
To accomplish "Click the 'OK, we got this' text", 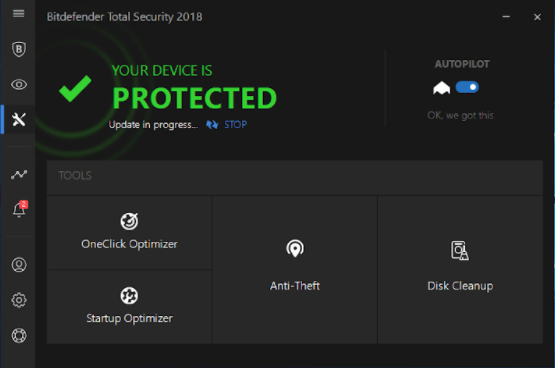I will [460, 115].
